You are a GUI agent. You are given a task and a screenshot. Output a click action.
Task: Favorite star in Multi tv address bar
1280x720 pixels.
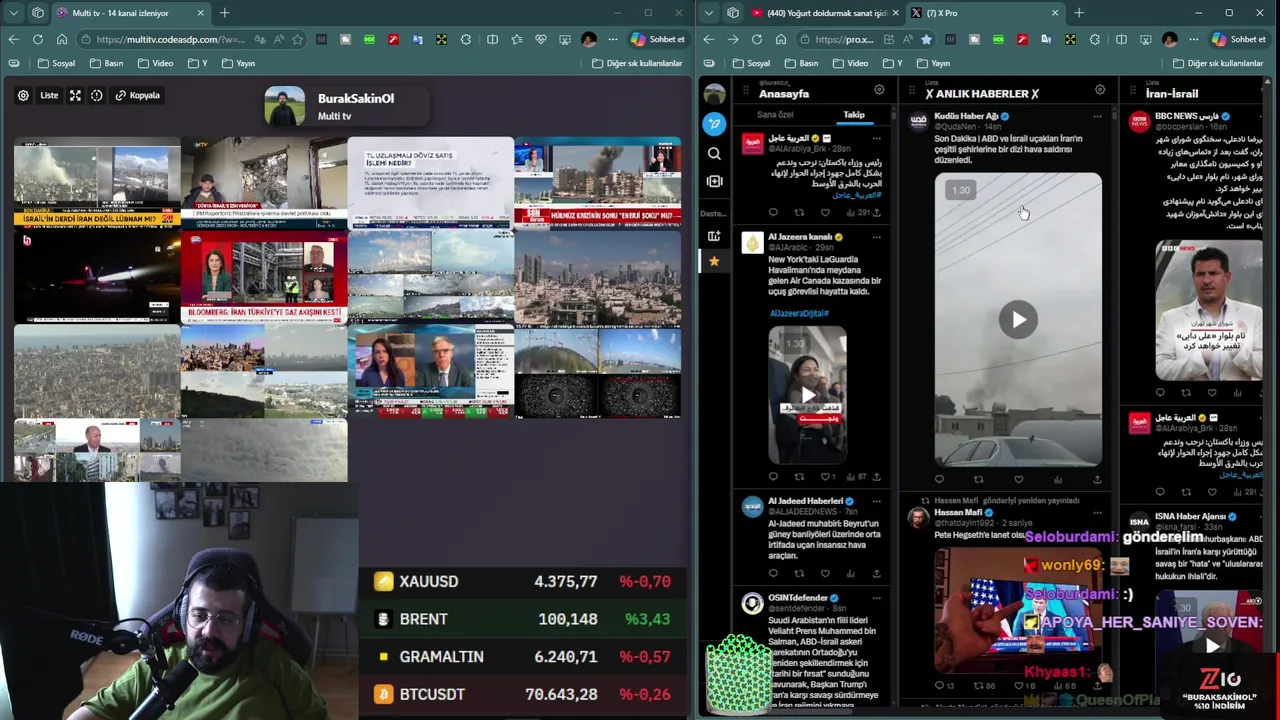(x=297, y=39)
